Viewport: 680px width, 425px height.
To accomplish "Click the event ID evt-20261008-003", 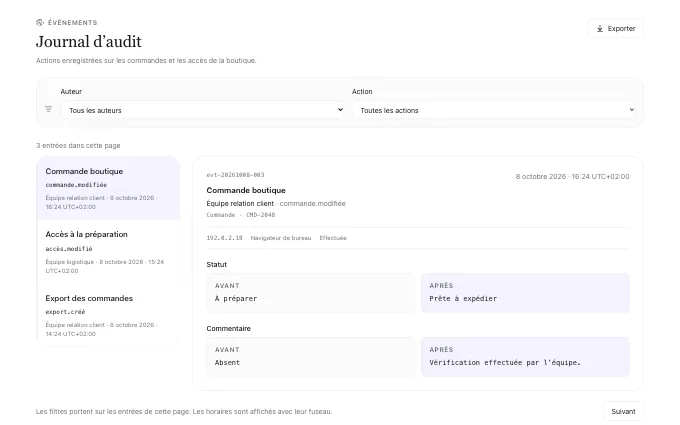I will pyautogui.click(x=235, y=175).
